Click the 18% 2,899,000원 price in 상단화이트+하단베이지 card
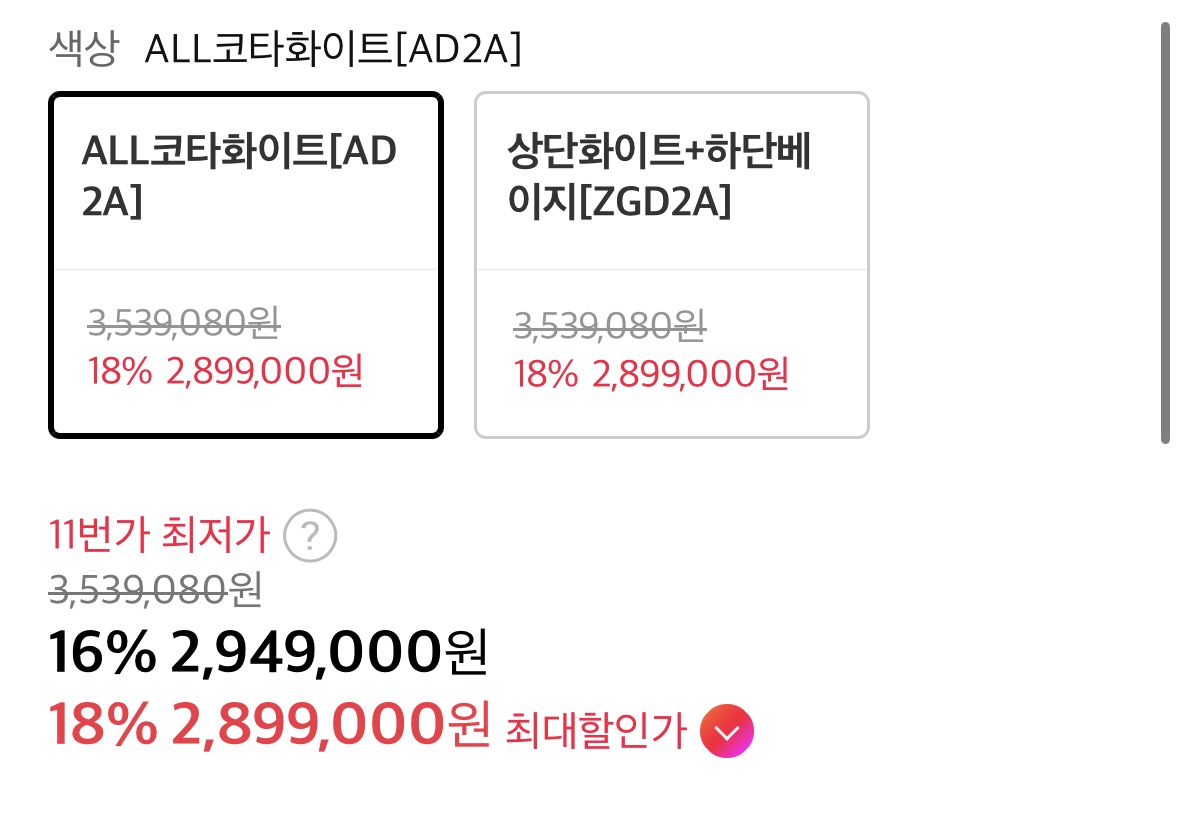The height and width of the screenshot is (815, 1179). coord(651,373)
